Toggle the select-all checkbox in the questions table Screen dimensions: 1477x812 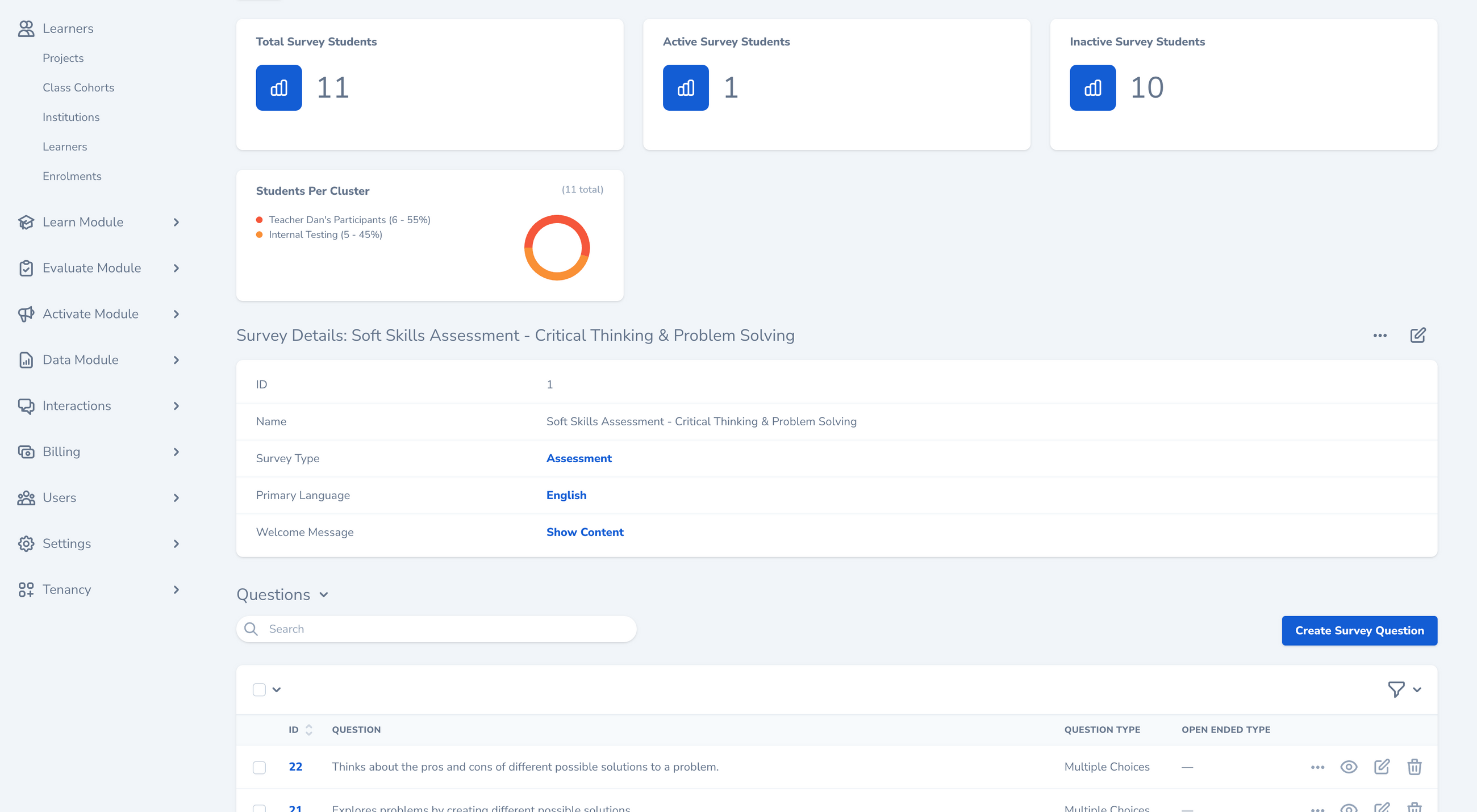[x=259, y=689]
